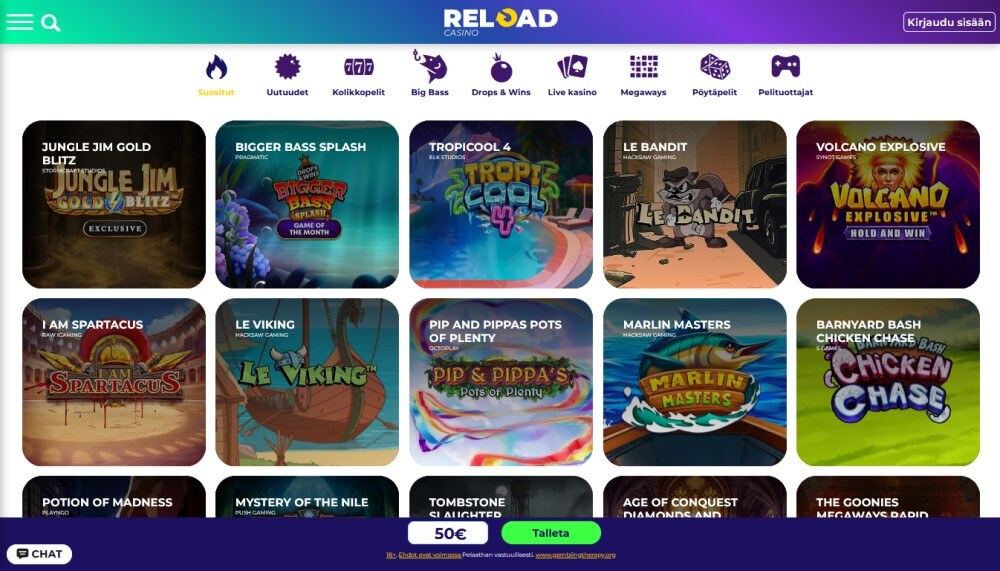This screenshot has height=571, width=1000.
Task: Follow the gamblingtherapy.org link
Action: (x=575, y=555)
